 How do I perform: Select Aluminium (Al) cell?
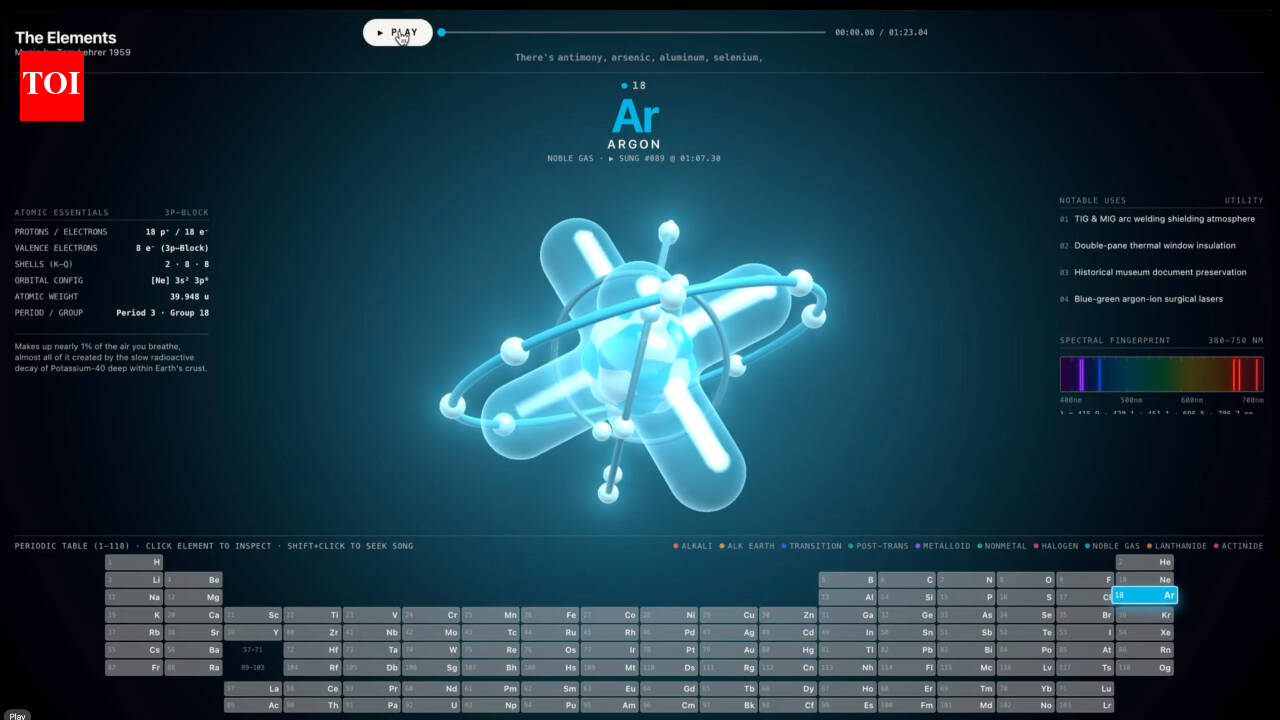coord(847,597)
